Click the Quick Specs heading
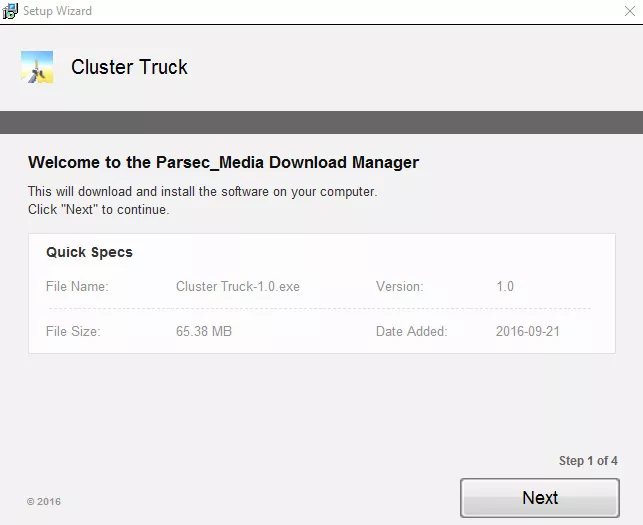Screen dimensions: 643x525 89,252
